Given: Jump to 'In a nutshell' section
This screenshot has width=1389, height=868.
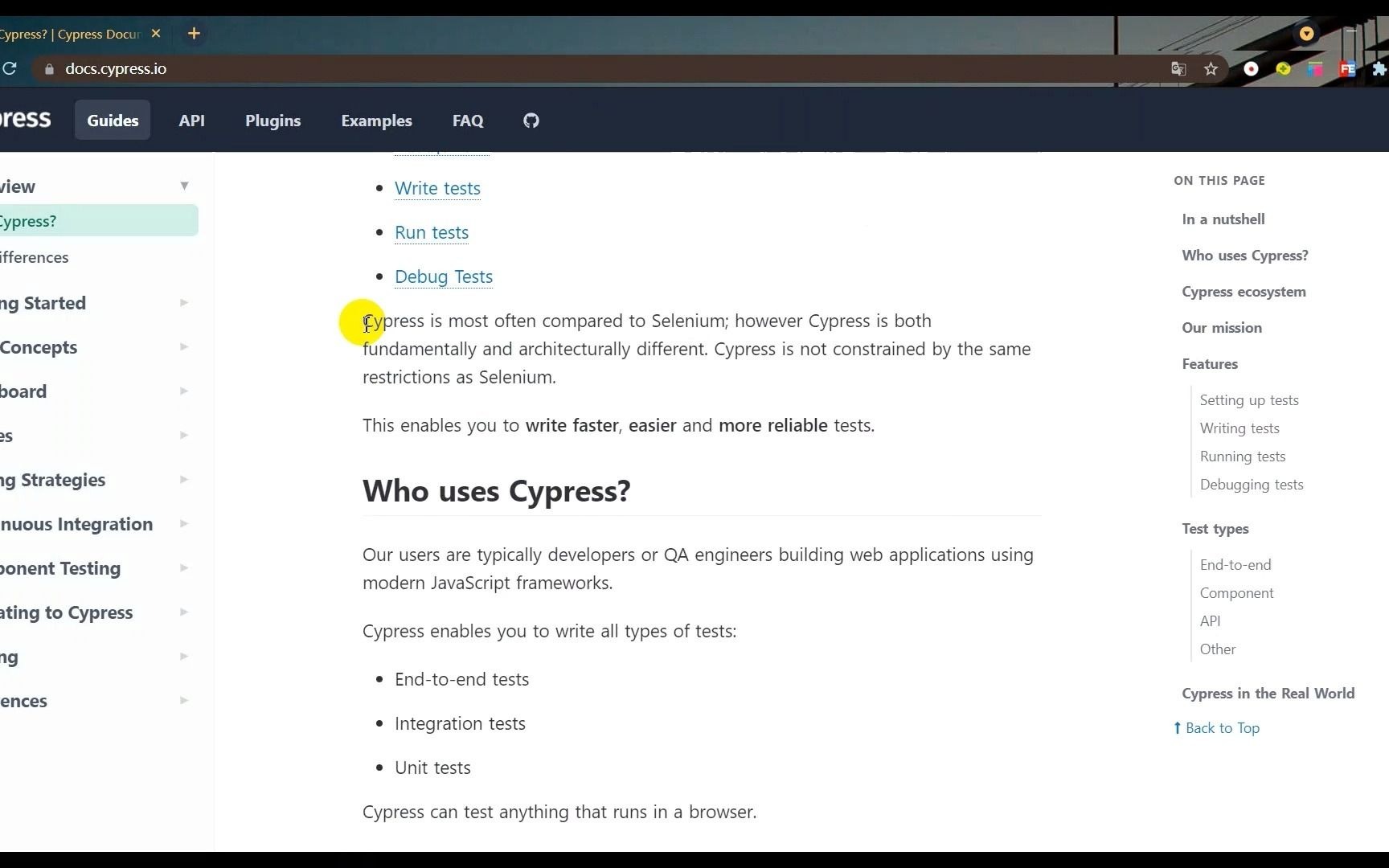Looking at the screenshot, I should [1223, 219].
